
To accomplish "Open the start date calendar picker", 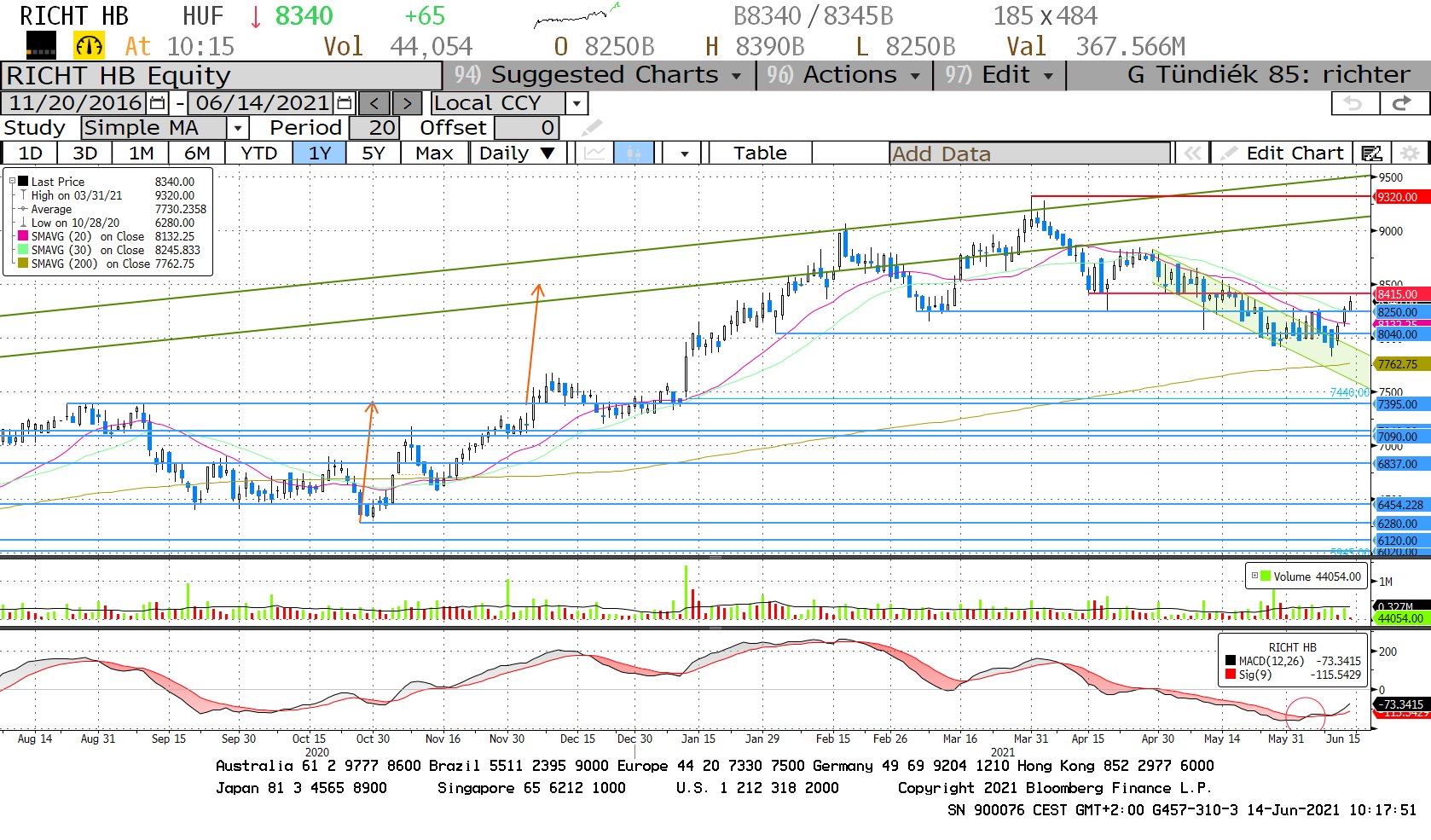I will pos(158,103).
